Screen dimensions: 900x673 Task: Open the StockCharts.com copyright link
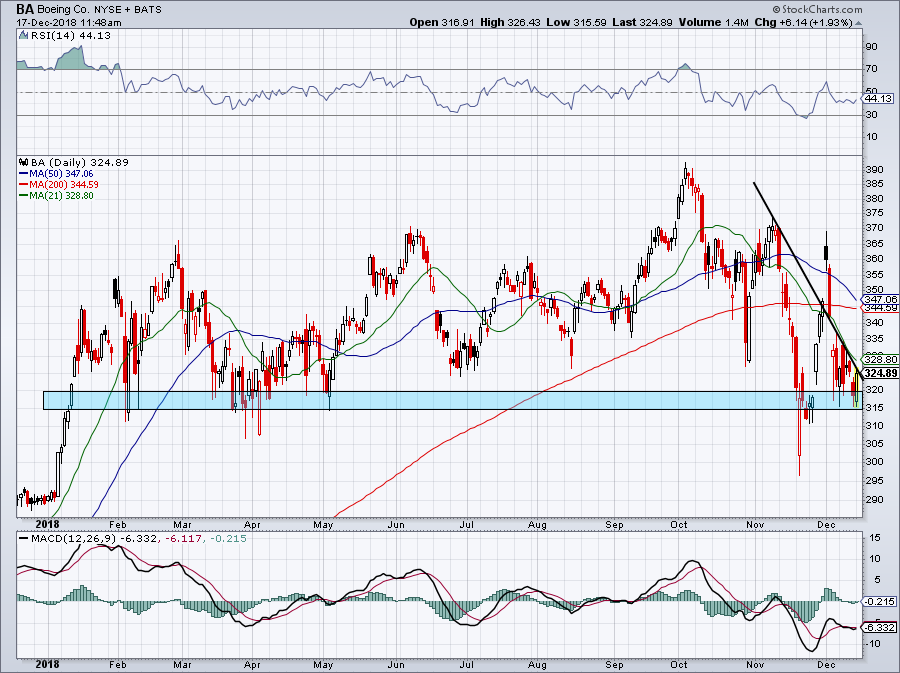(x=817, y=9)
